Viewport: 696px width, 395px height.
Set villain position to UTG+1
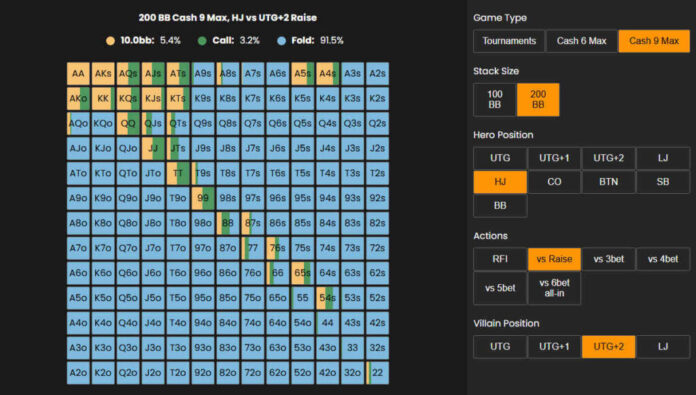(554, 347)
